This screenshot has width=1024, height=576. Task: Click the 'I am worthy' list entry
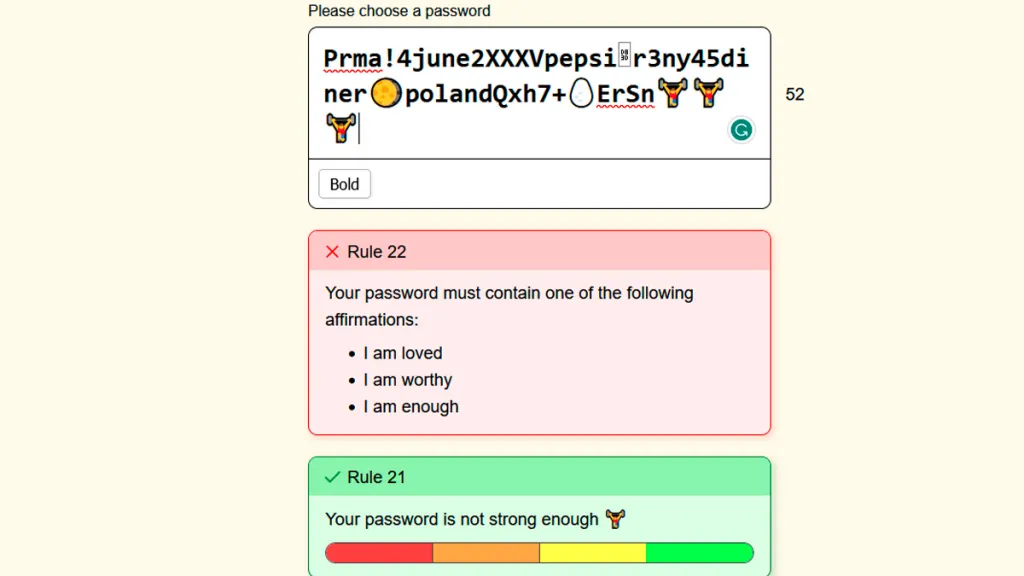point(408,380)
